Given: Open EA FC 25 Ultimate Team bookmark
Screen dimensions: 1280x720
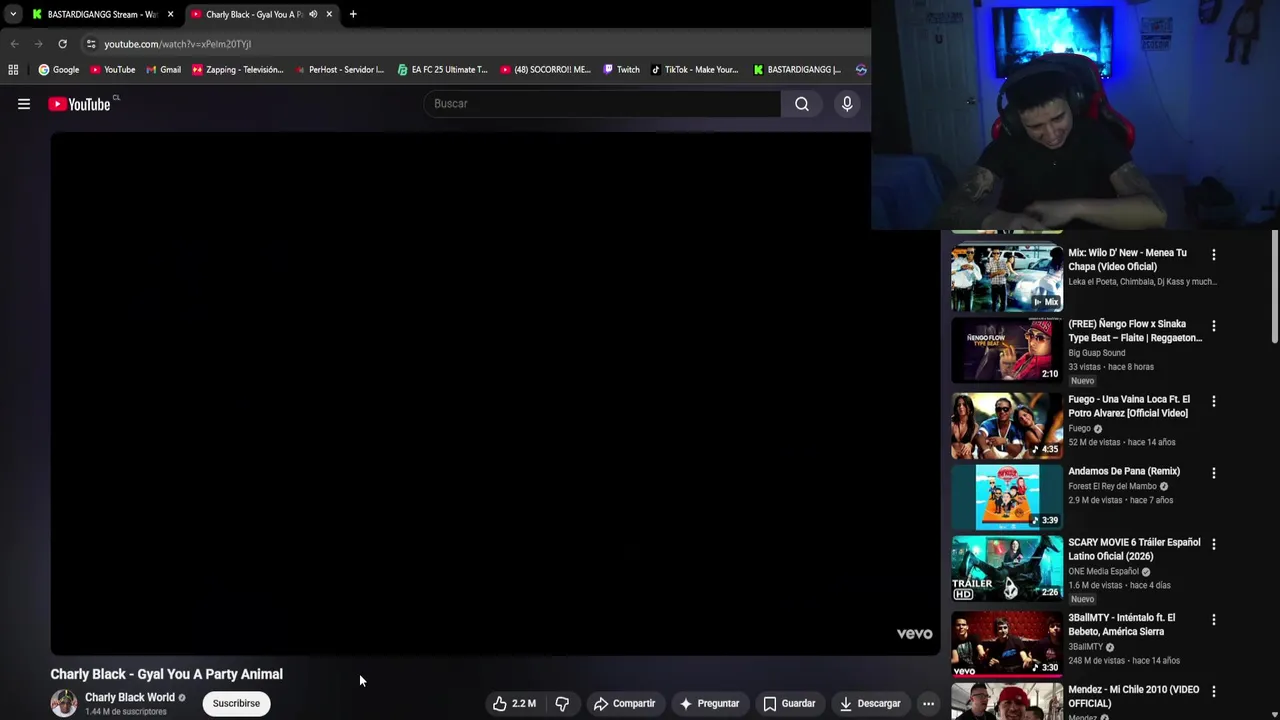Looking at the screenshot, I should tap(442, 70).
